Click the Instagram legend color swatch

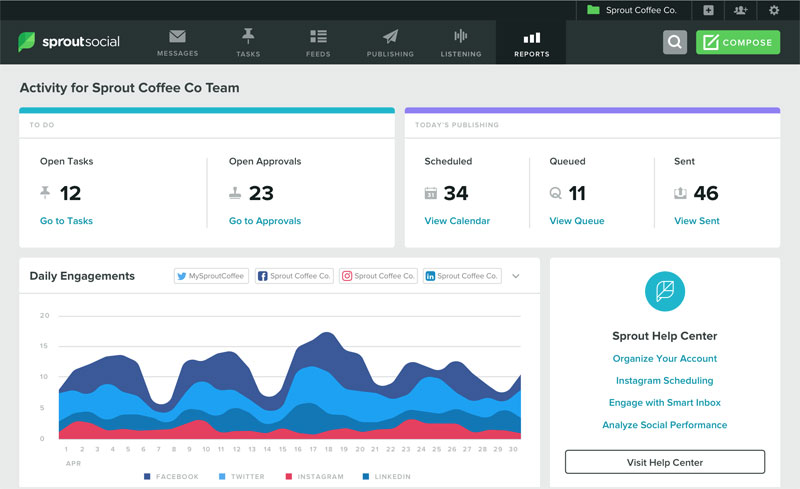pyautogui.click(x=288, y=476)
